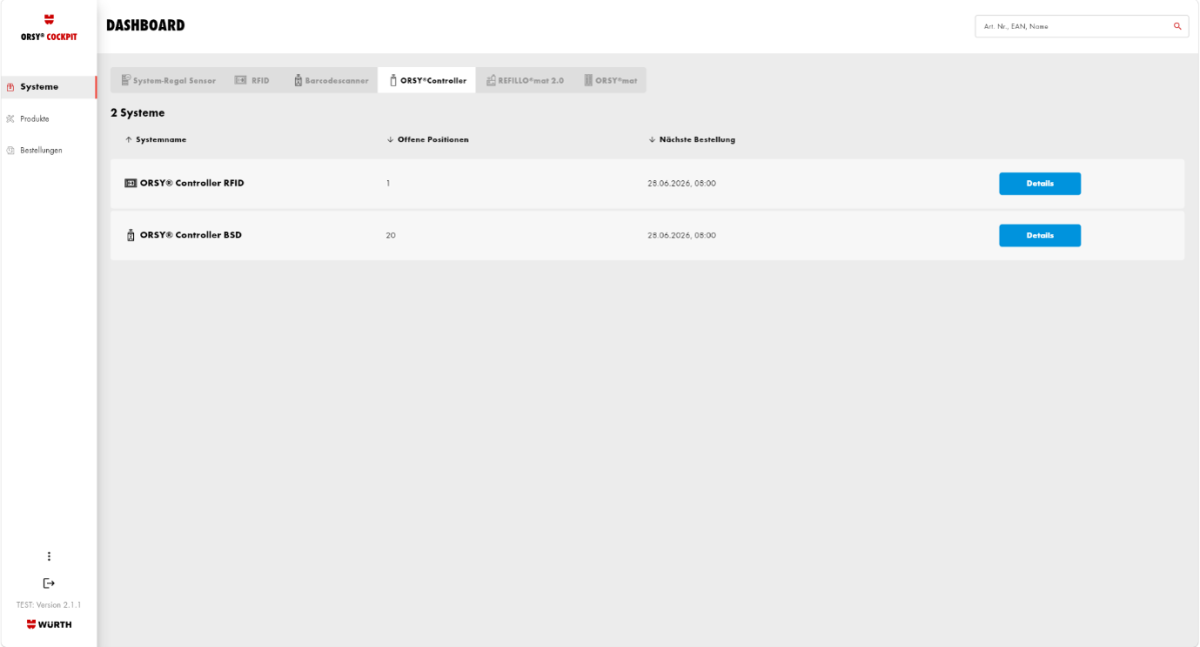Click next order date of BSD row
1200x647 pixels.
(x=682, y=236)
